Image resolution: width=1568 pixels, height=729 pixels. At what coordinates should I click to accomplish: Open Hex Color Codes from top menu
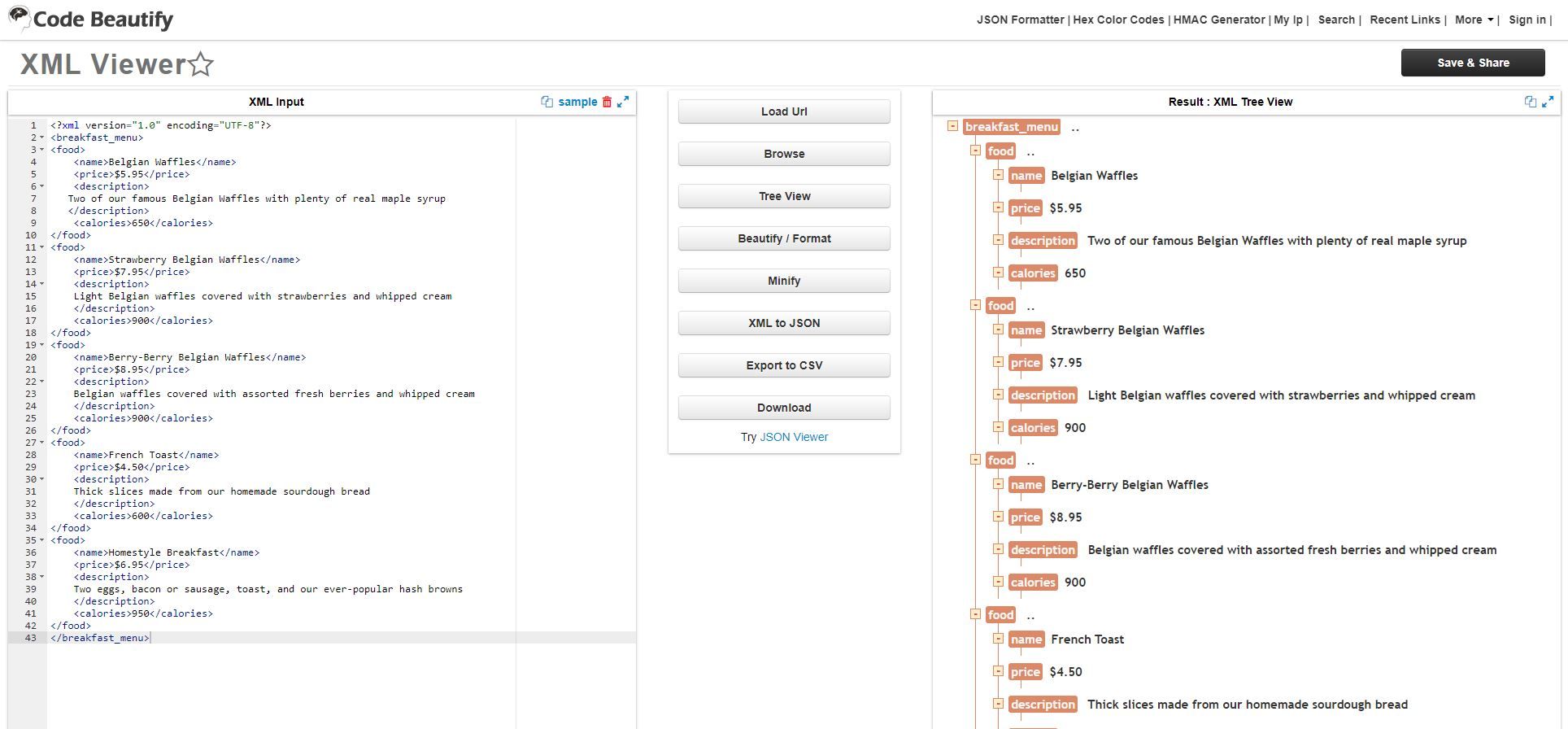(x=1118, y=20)
